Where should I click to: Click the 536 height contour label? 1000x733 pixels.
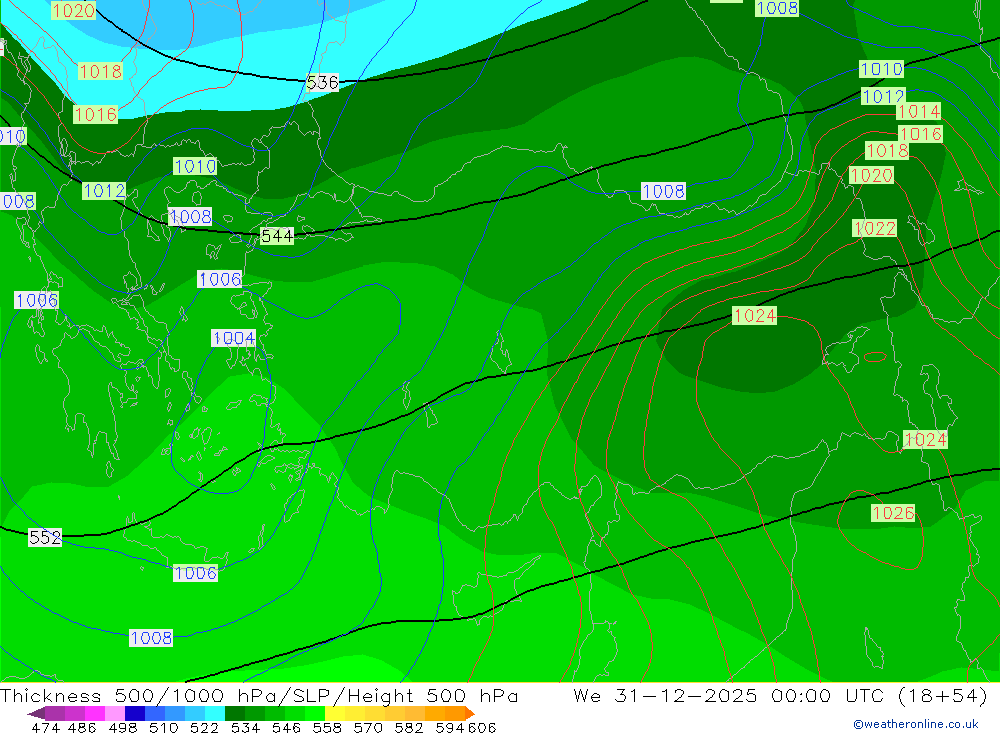click(323, 83)
